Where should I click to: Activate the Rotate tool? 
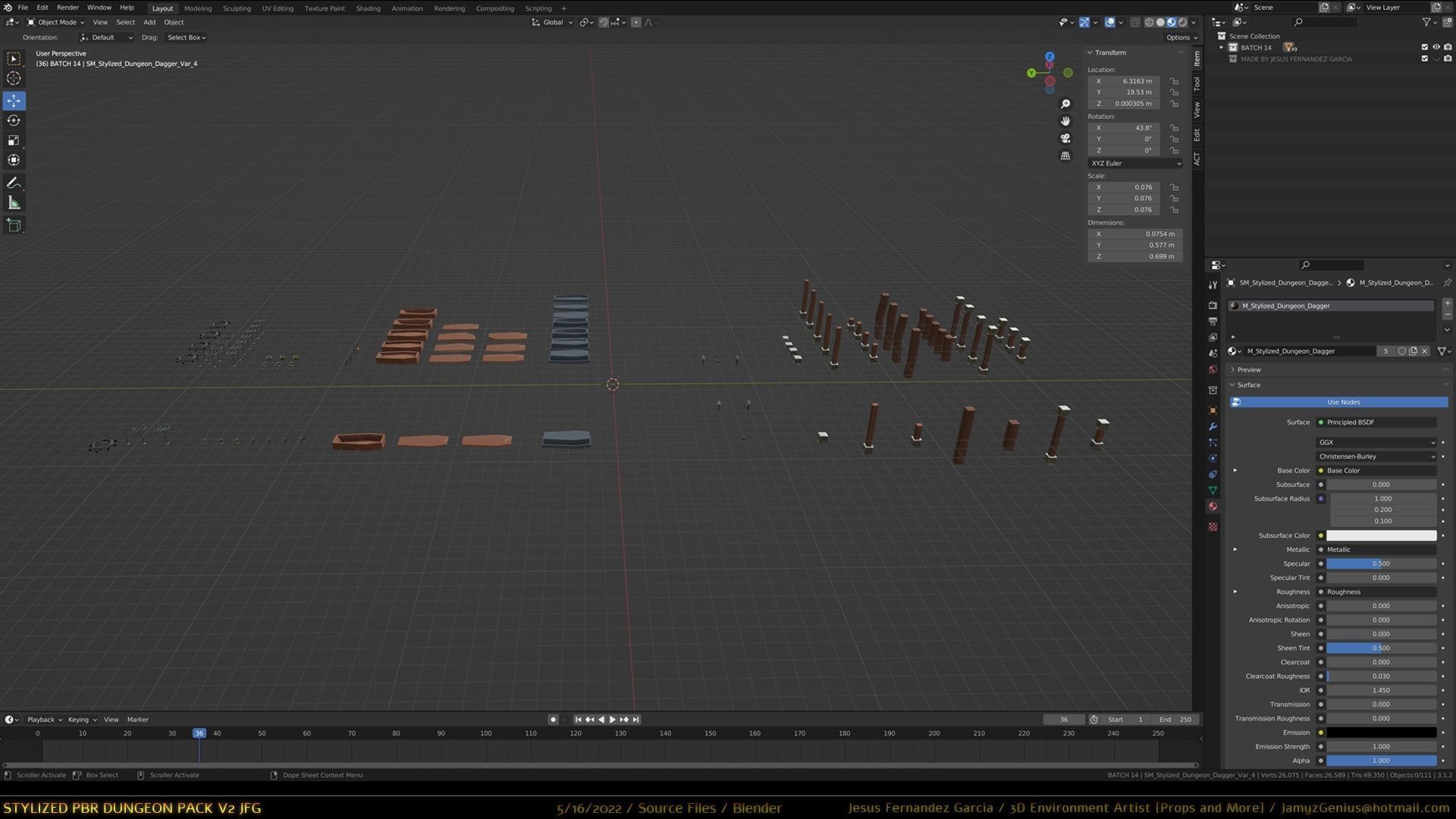[14, 121]
